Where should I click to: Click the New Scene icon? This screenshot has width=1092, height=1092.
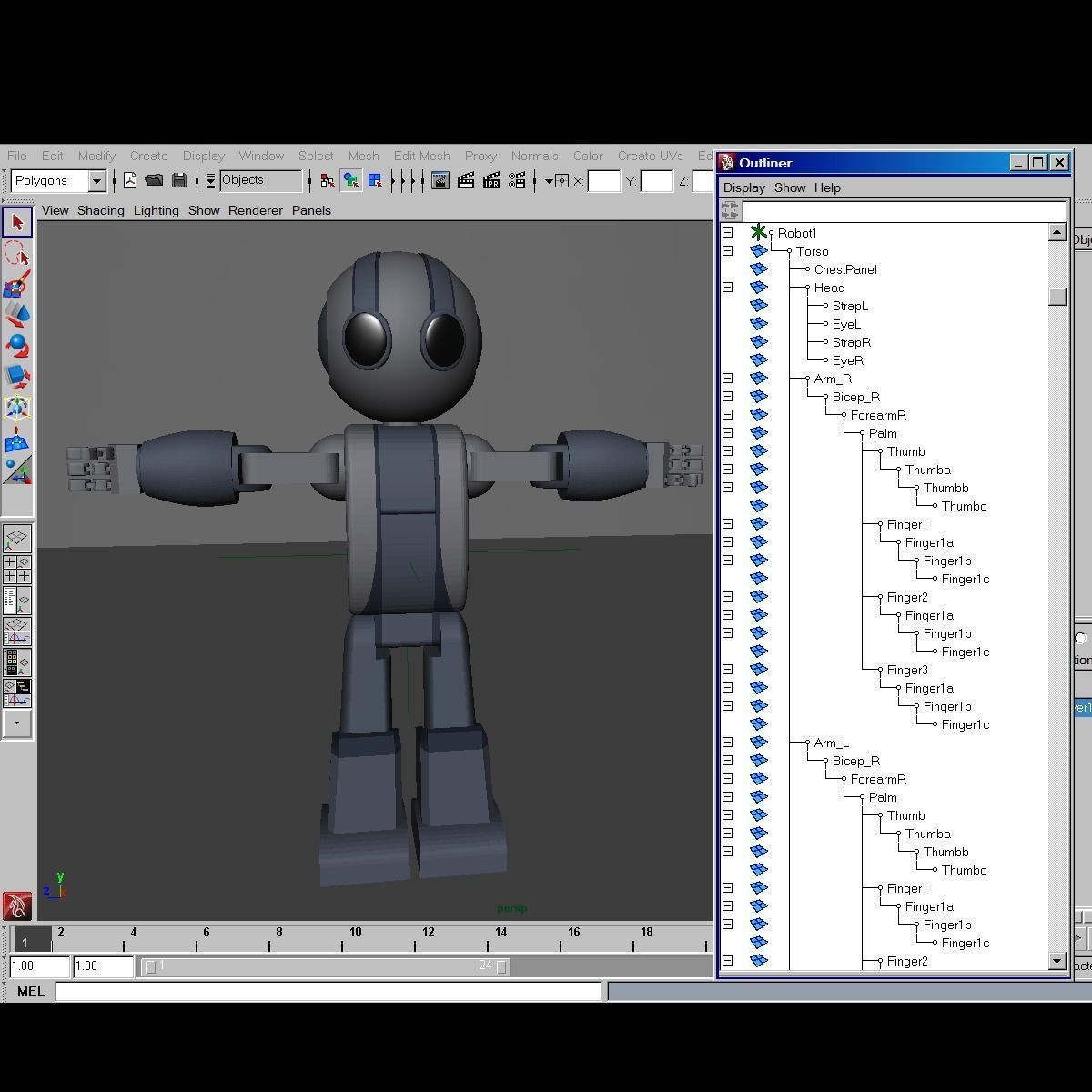[130, 180]
